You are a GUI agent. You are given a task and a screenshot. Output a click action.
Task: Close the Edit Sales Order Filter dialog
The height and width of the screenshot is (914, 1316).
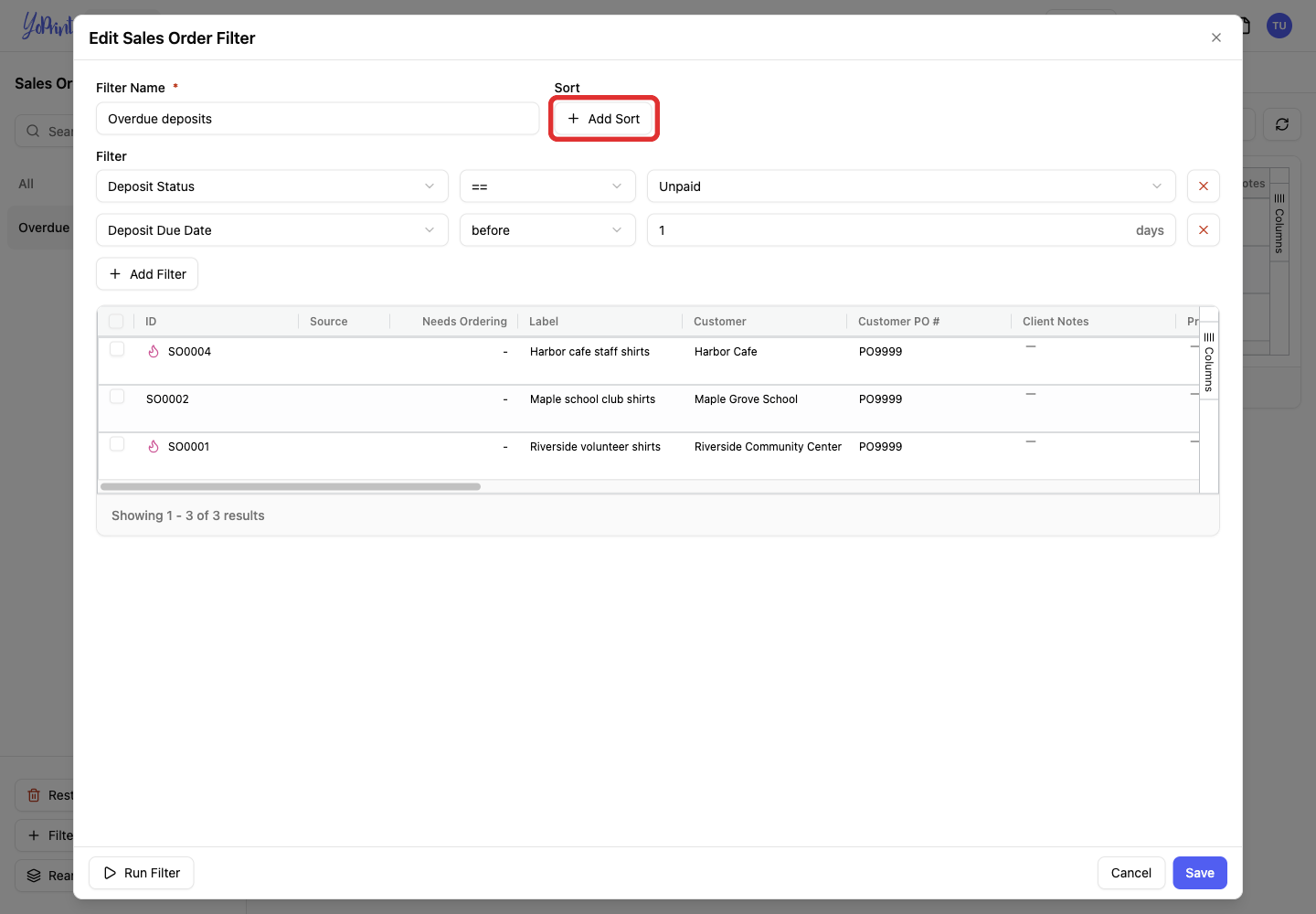coord(1215,37)
